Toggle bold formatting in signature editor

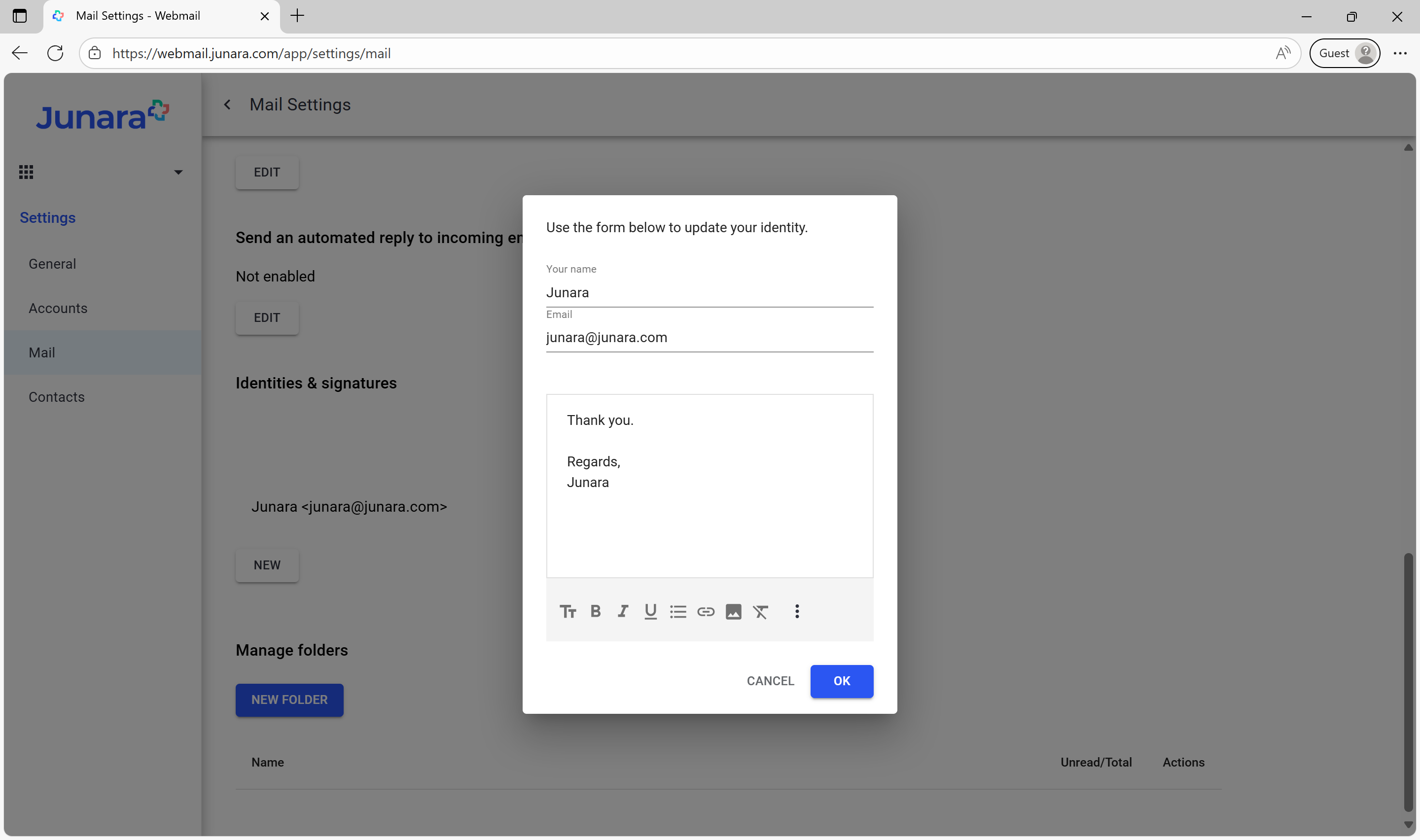[x=596, y=611]
